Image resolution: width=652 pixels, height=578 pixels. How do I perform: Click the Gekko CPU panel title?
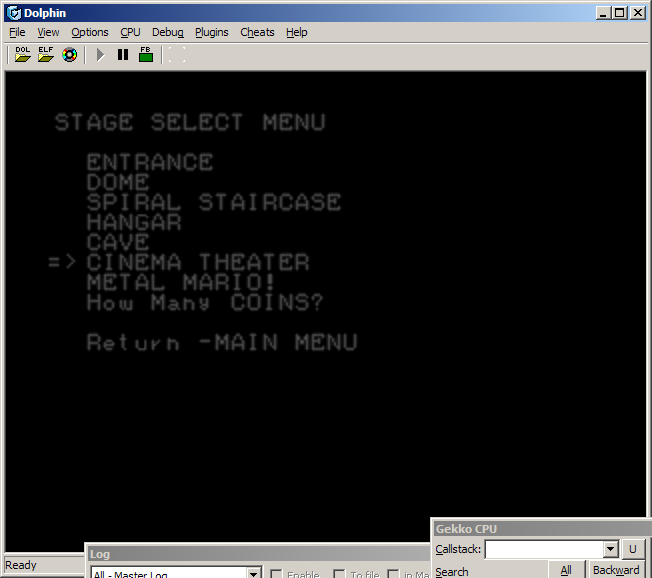[x=466, y=529]
